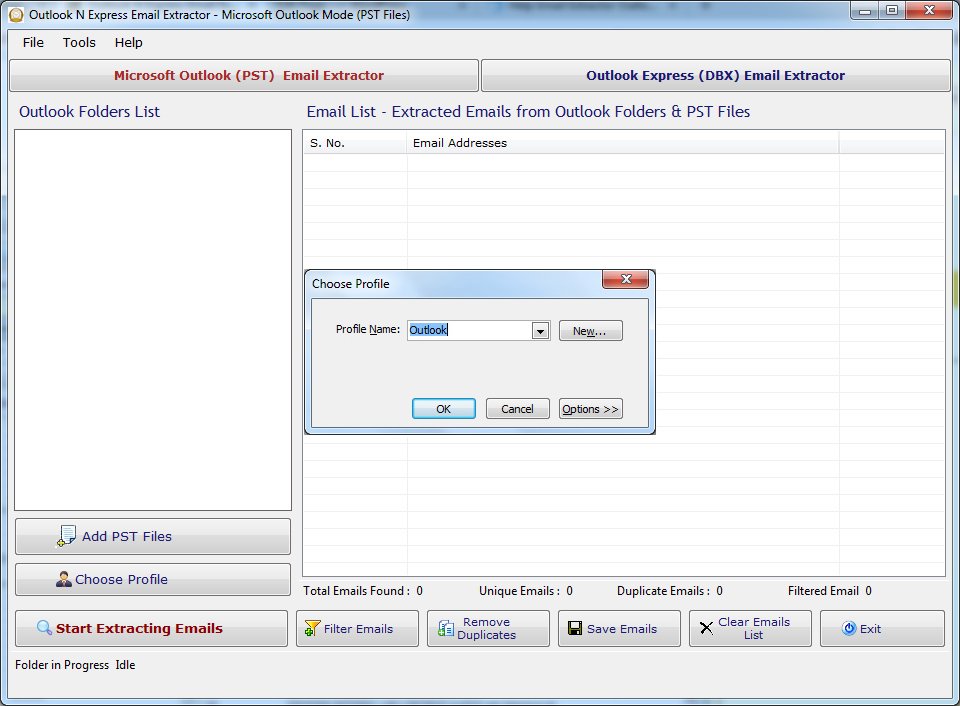Click the blue power icon on Exit

point(849,628)
